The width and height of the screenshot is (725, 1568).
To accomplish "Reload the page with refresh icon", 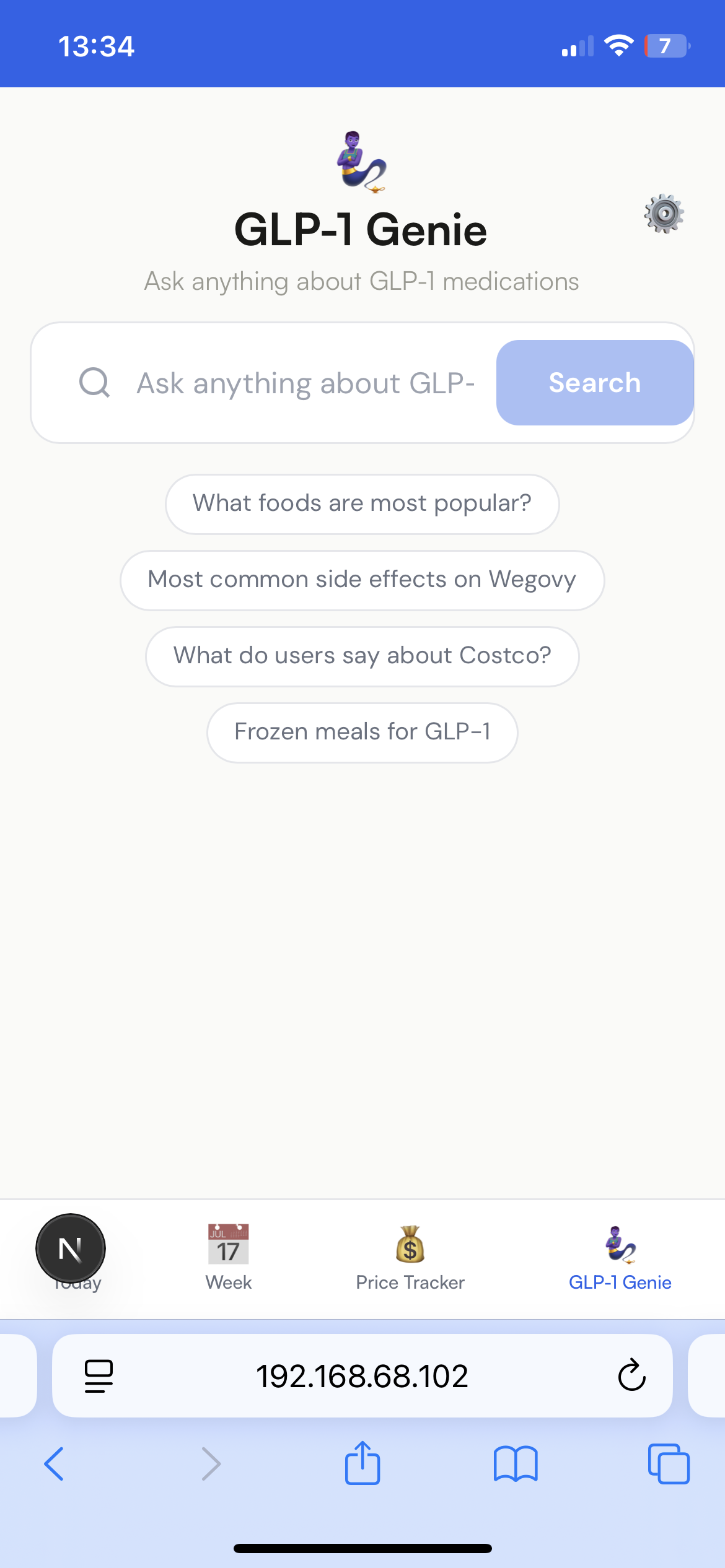I will [x=631, y=1375].
